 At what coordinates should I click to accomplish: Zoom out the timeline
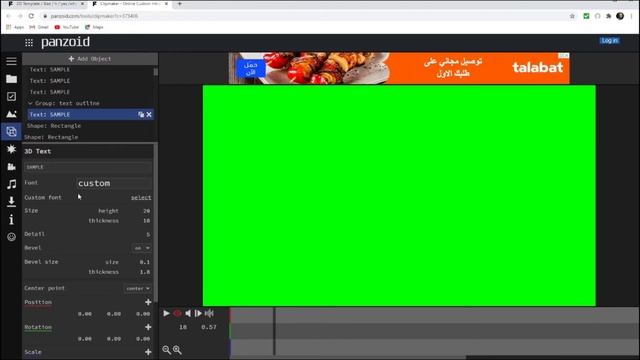tap(166, 350)
